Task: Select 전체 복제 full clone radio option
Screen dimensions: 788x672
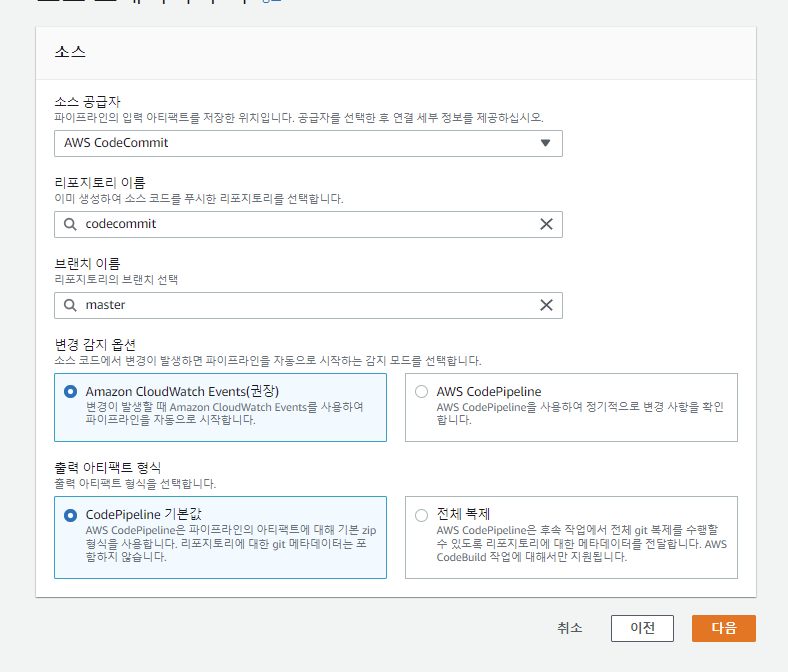Action: click(x=421, y=515)
